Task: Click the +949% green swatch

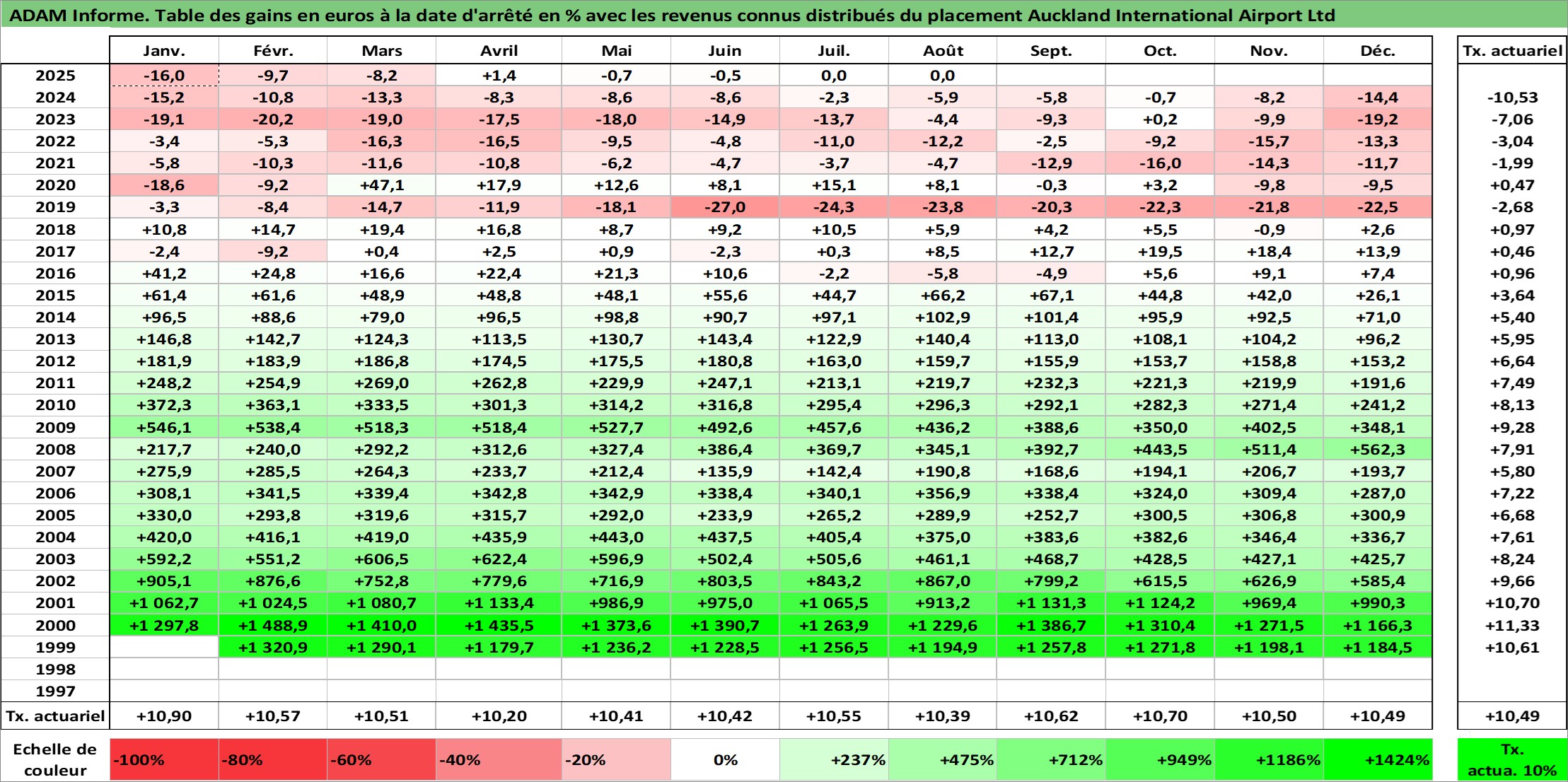Action: [x=1160, y=760]
